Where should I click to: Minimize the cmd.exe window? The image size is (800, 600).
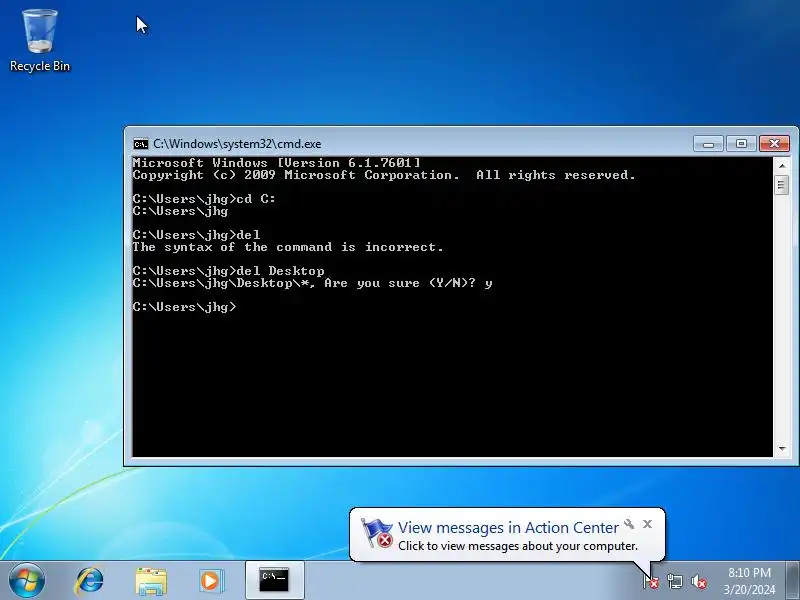coord(708,144)
